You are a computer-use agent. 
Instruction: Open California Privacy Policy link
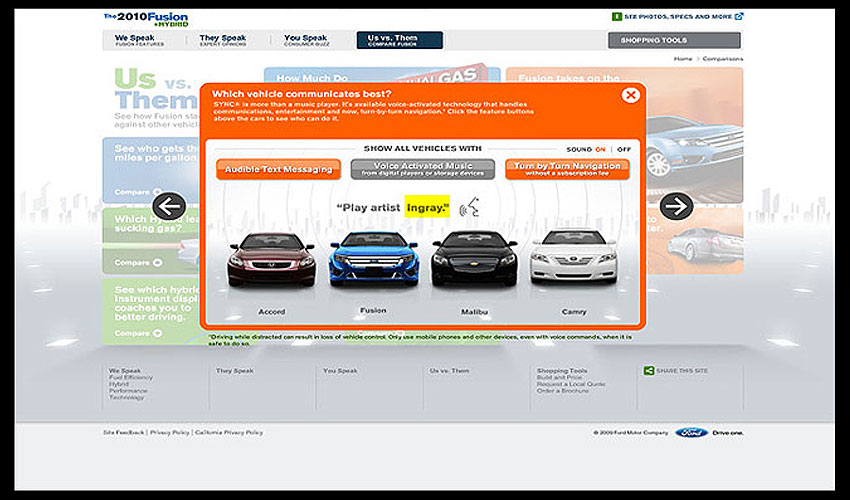coord(229,433)
